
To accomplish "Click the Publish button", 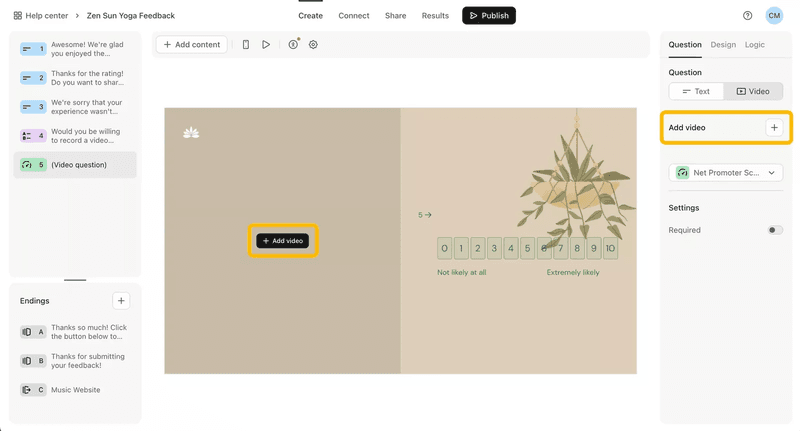I will click(x=488, y=16).
